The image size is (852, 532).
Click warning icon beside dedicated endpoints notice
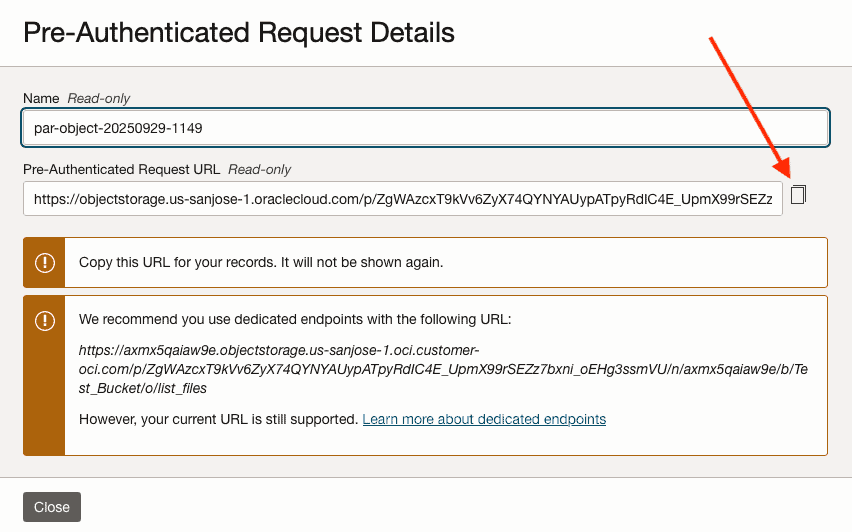click(x=45, y=321)
